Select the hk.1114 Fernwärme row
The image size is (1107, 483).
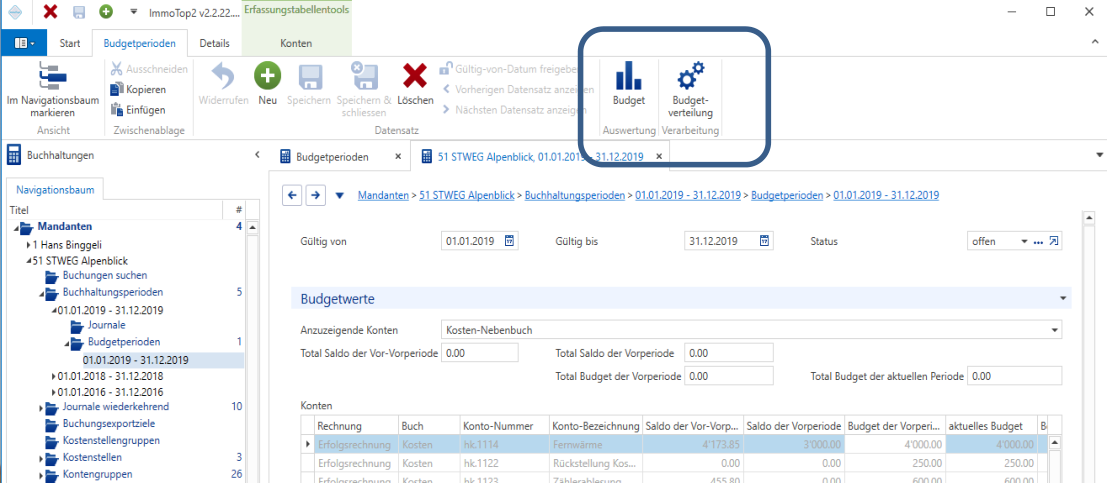click(675, 444)
